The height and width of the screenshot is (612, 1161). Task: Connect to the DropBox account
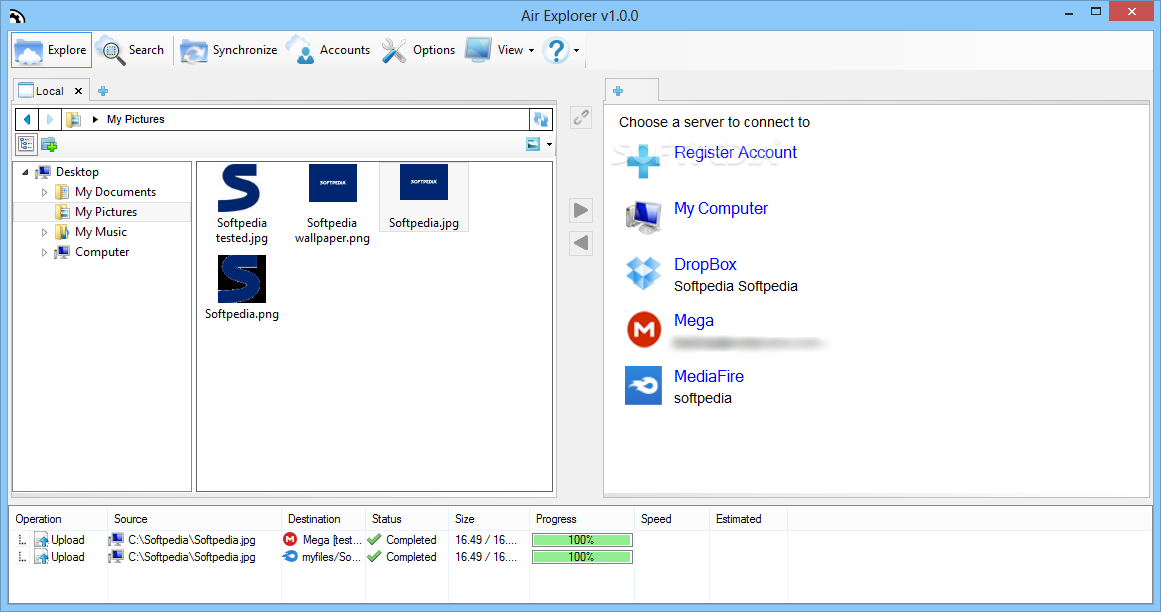pos(705,264)
